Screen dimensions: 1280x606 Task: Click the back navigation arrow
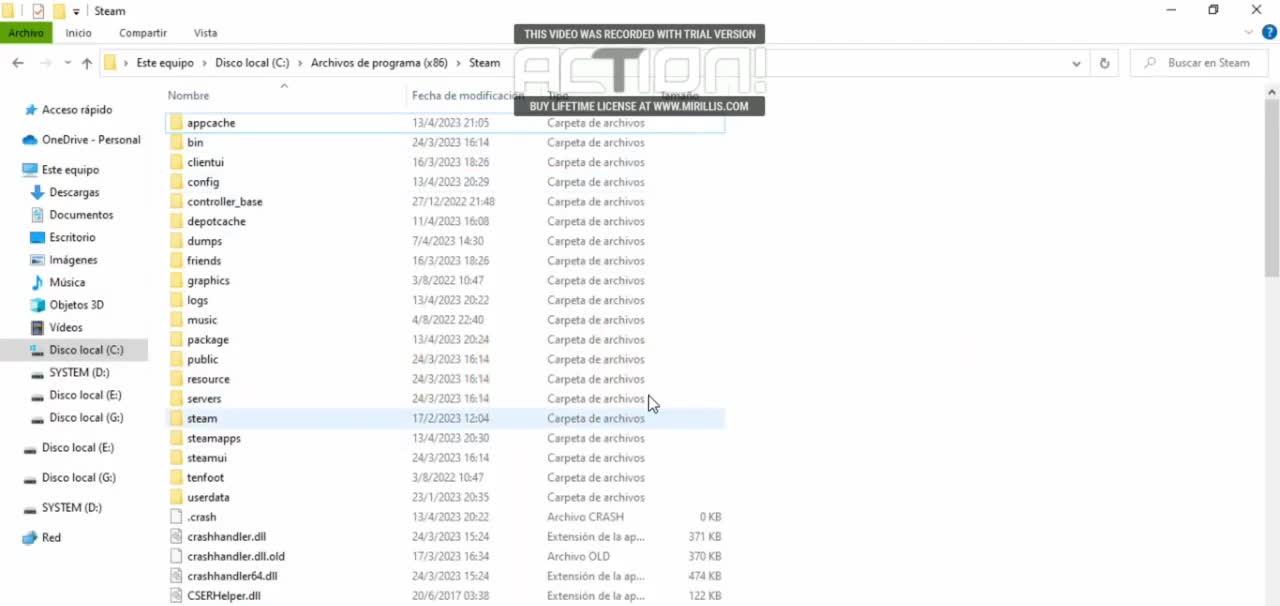(17, 62)
